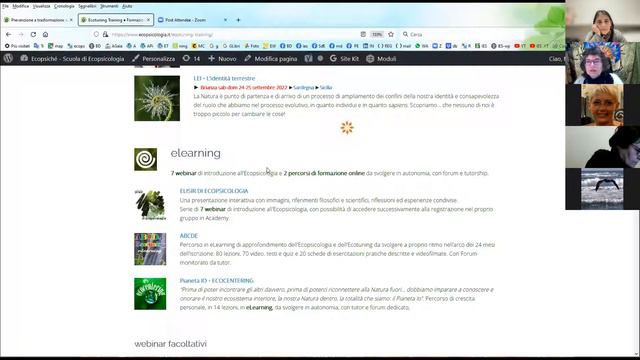The width and height of the screenshot is (640, 360).
Task: Reload the current page
Action: coord(33,34)
